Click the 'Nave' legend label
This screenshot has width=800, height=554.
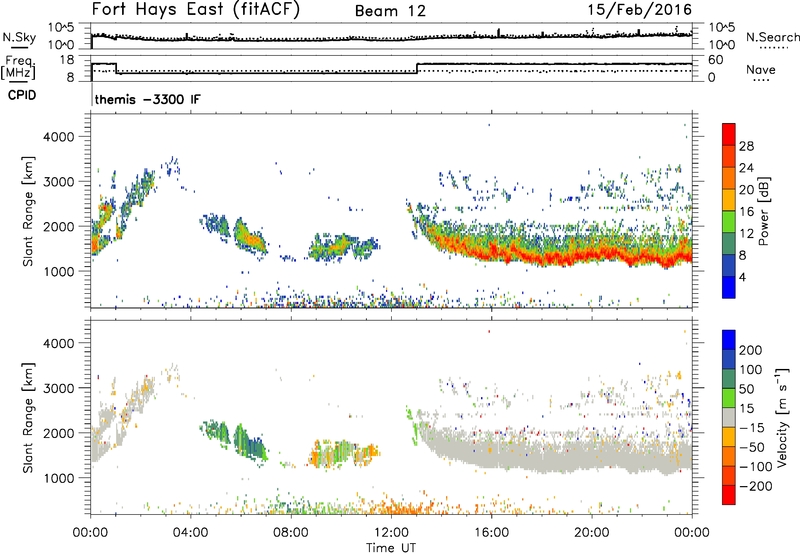(x=760, y=69)
